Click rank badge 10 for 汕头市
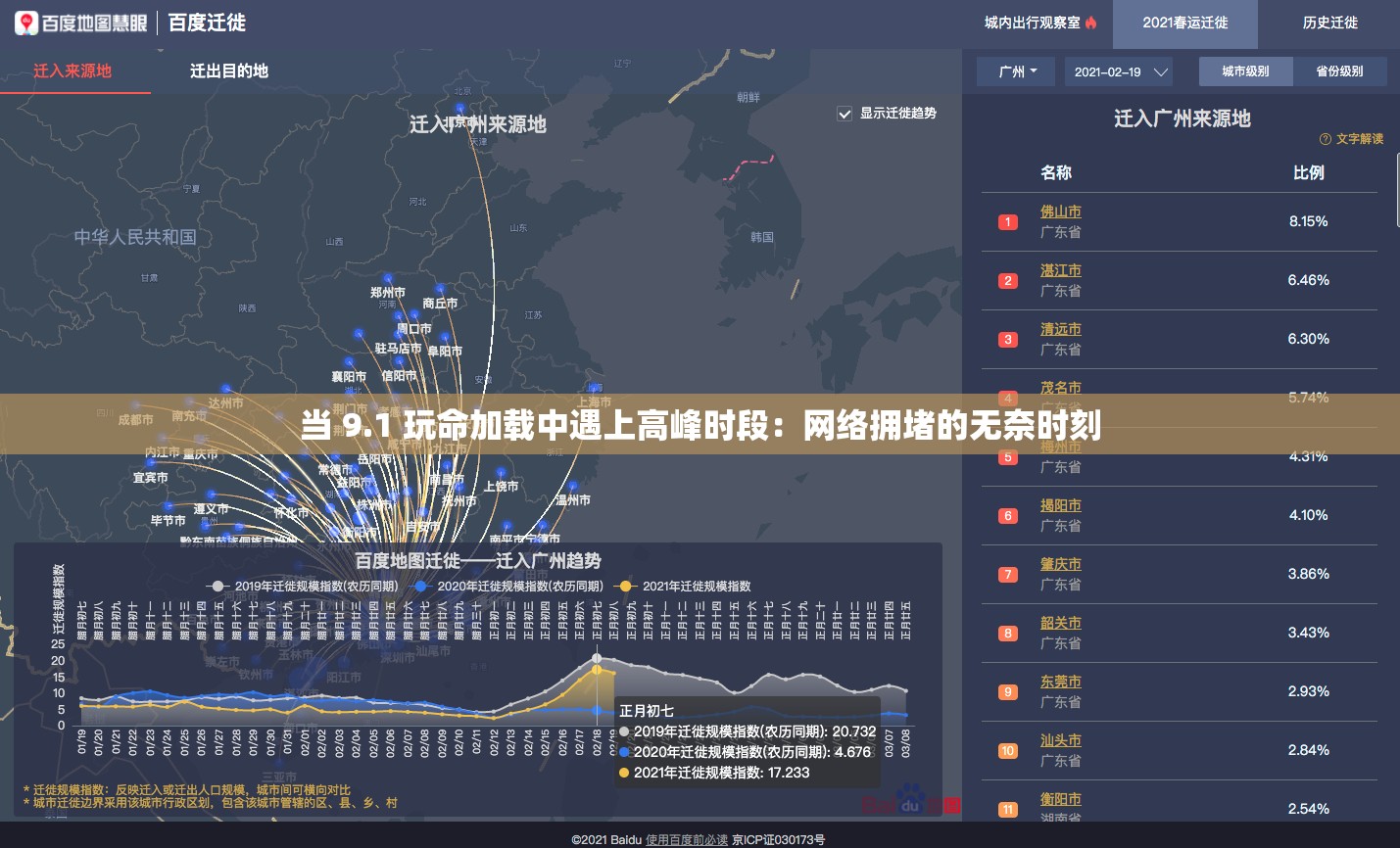Viewport: 1400px width, 848px height. pos(1008,751)
